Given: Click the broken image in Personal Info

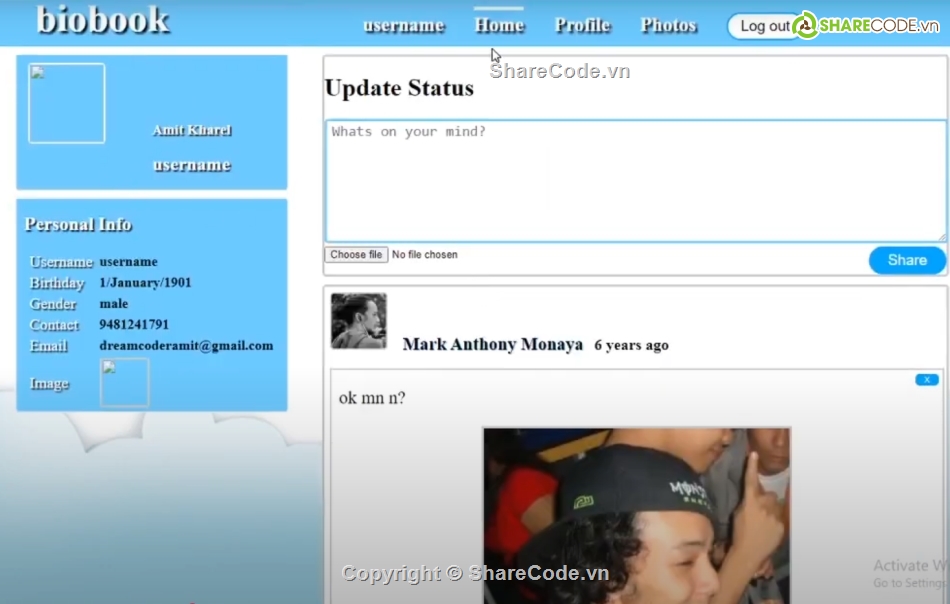Looking at the screenshot, I should point(125,382).
